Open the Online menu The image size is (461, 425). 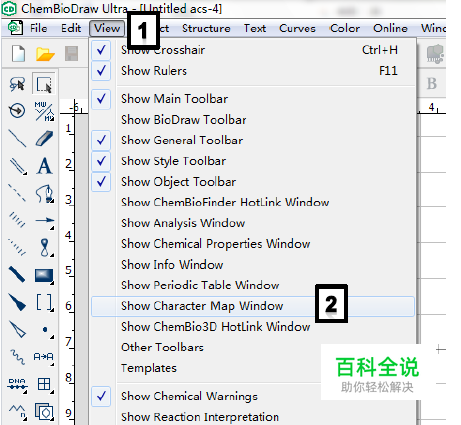[390, 28]
